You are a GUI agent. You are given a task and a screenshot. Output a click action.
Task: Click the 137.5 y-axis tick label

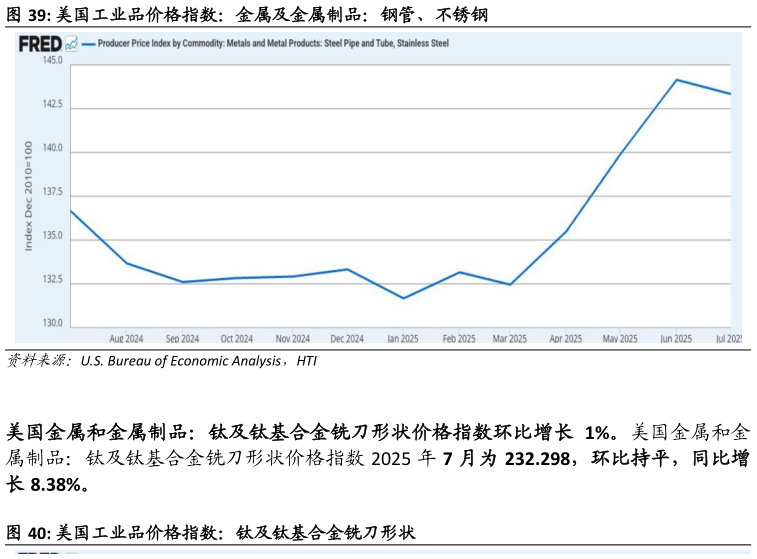click(52, 192)
